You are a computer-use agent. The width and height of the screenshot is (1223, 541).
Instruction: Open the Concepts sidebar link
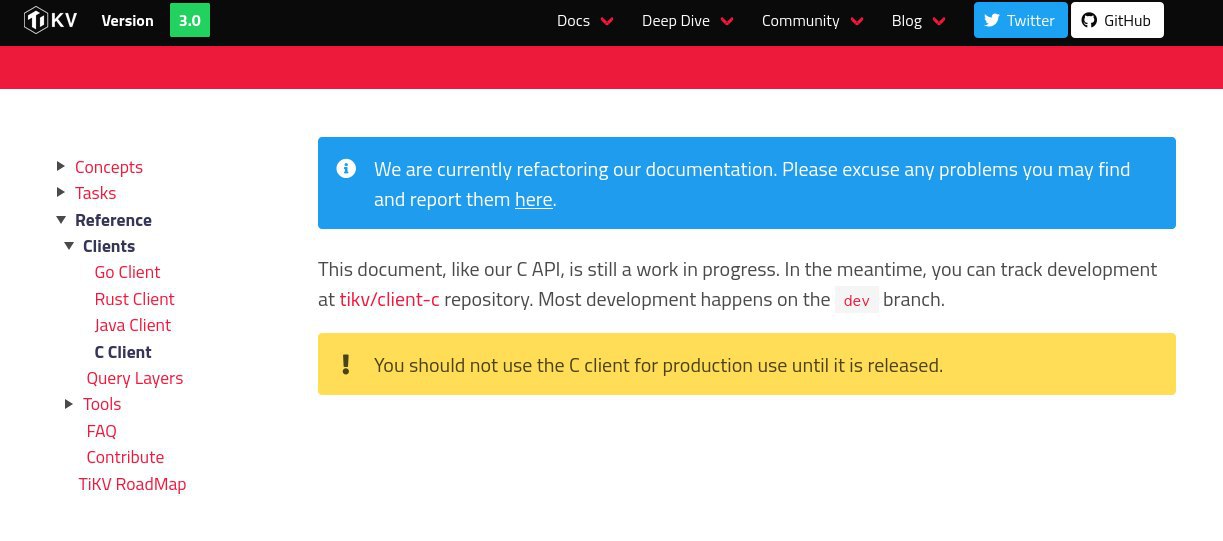click(109, 167)
